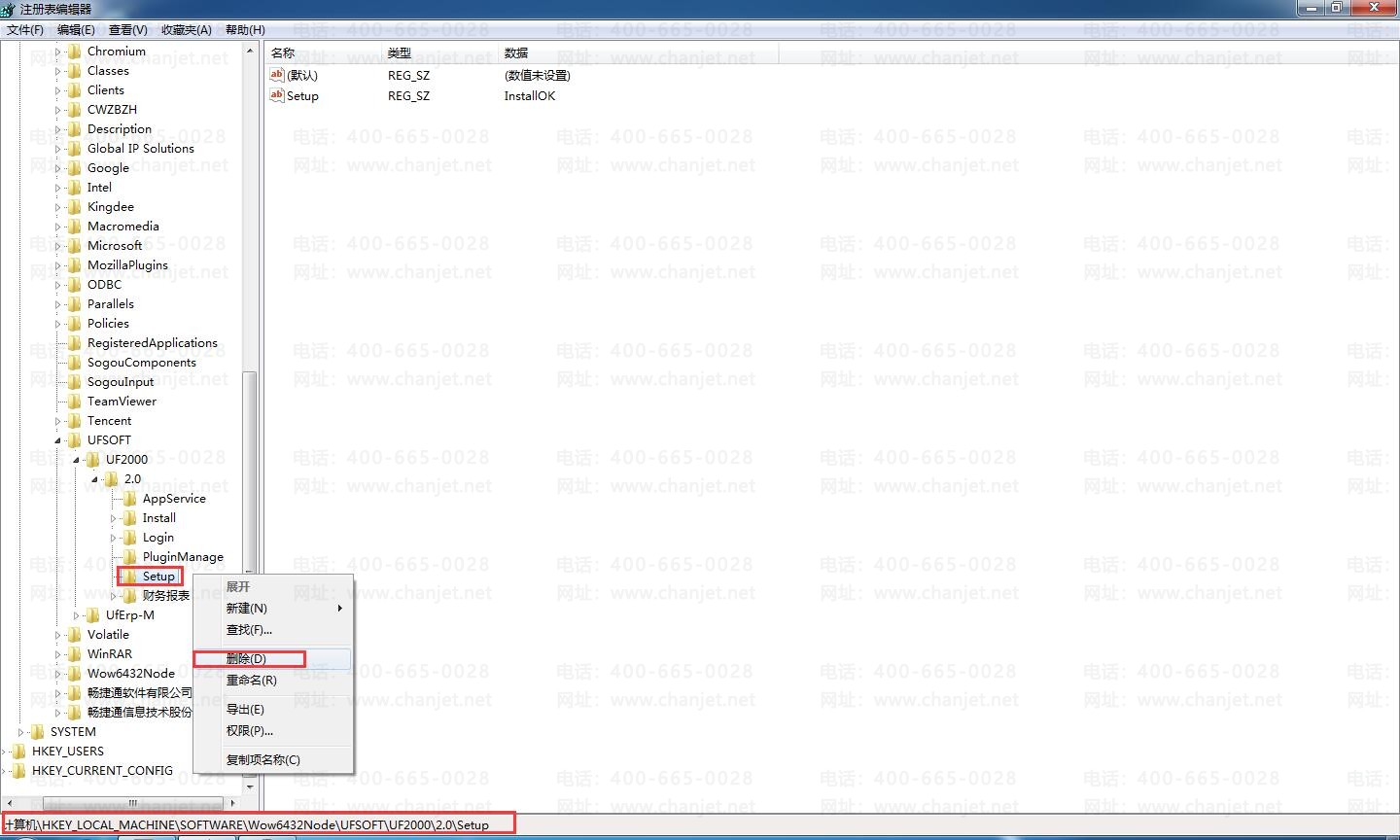Expand the Login tree node
Viewport: 1400px width, 840px height.
click(114, 538)
